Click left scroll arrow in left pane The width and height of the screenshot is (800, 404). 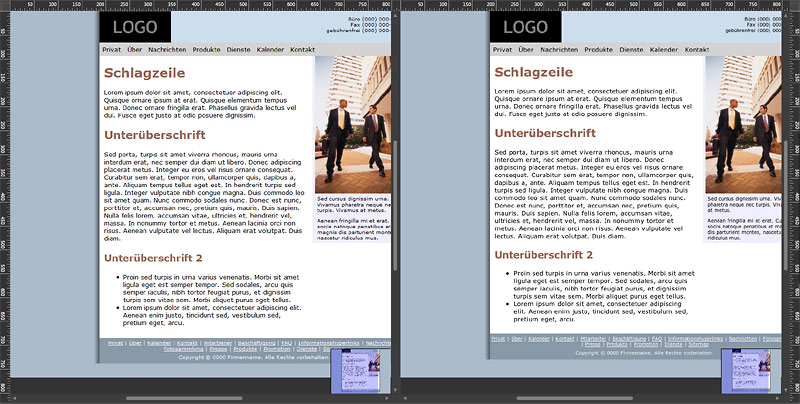(x=13, y=398)
